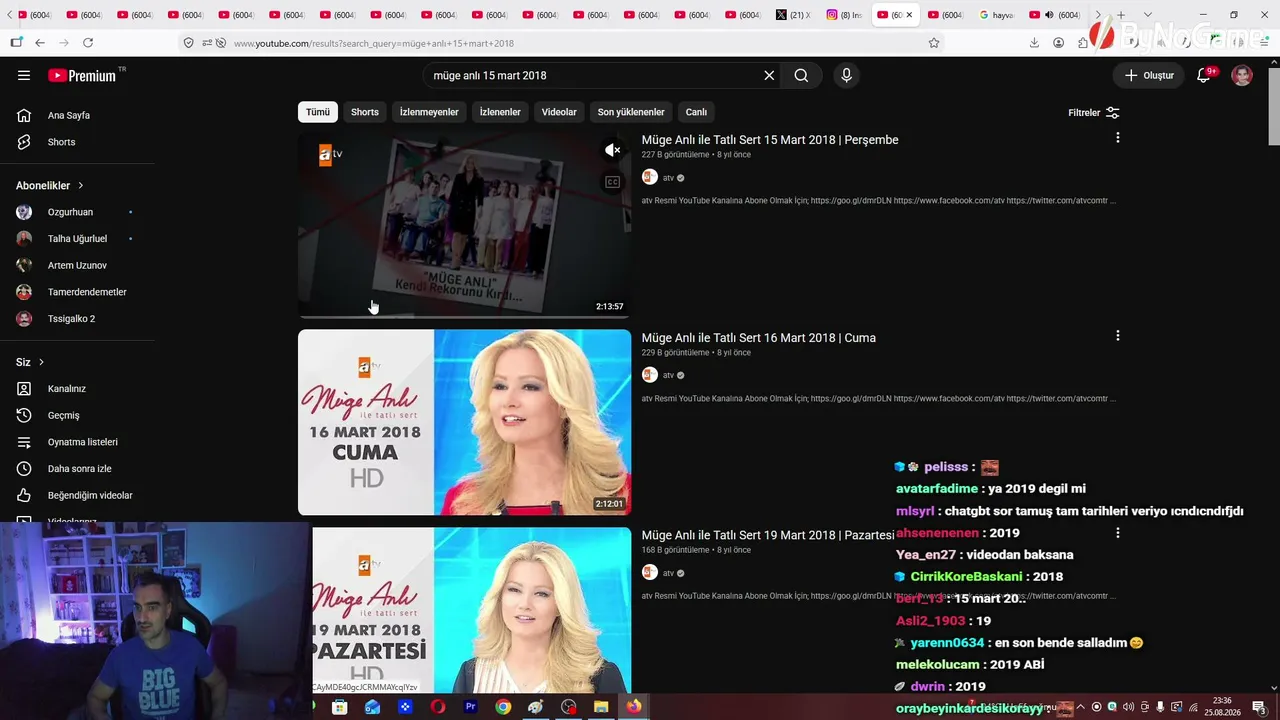Run the search with the magnifier button
1280x720 pixels.
coord(801,75)
